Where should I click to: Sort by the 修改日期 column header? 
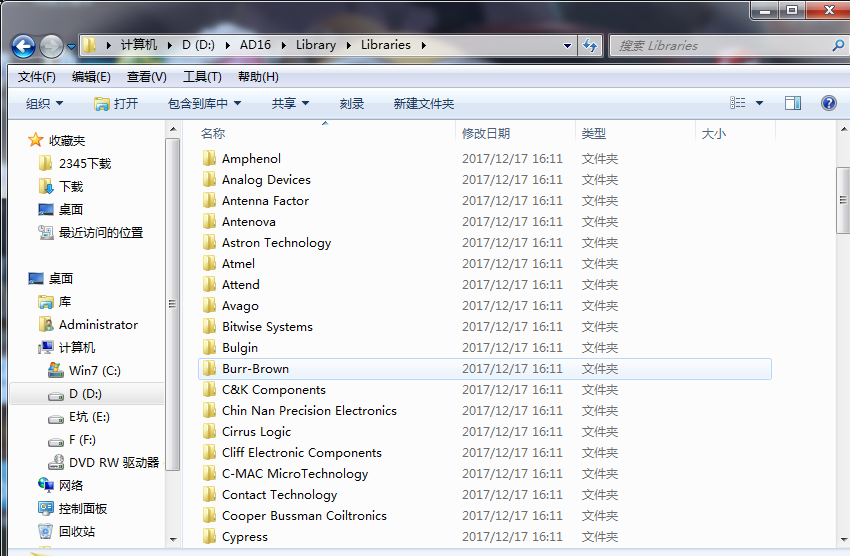click(486, 134)
